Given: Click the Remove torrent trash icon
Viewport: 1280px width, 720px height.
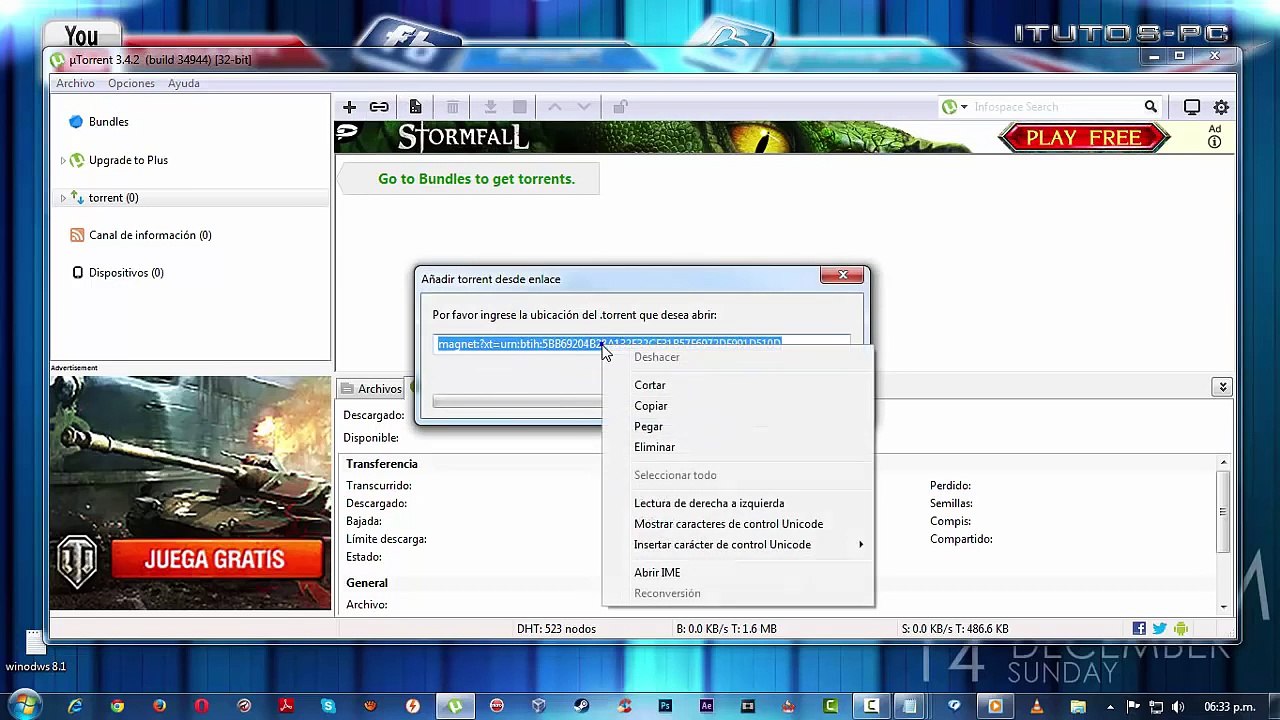Looking at the screenshot, I should click(453, 107).
